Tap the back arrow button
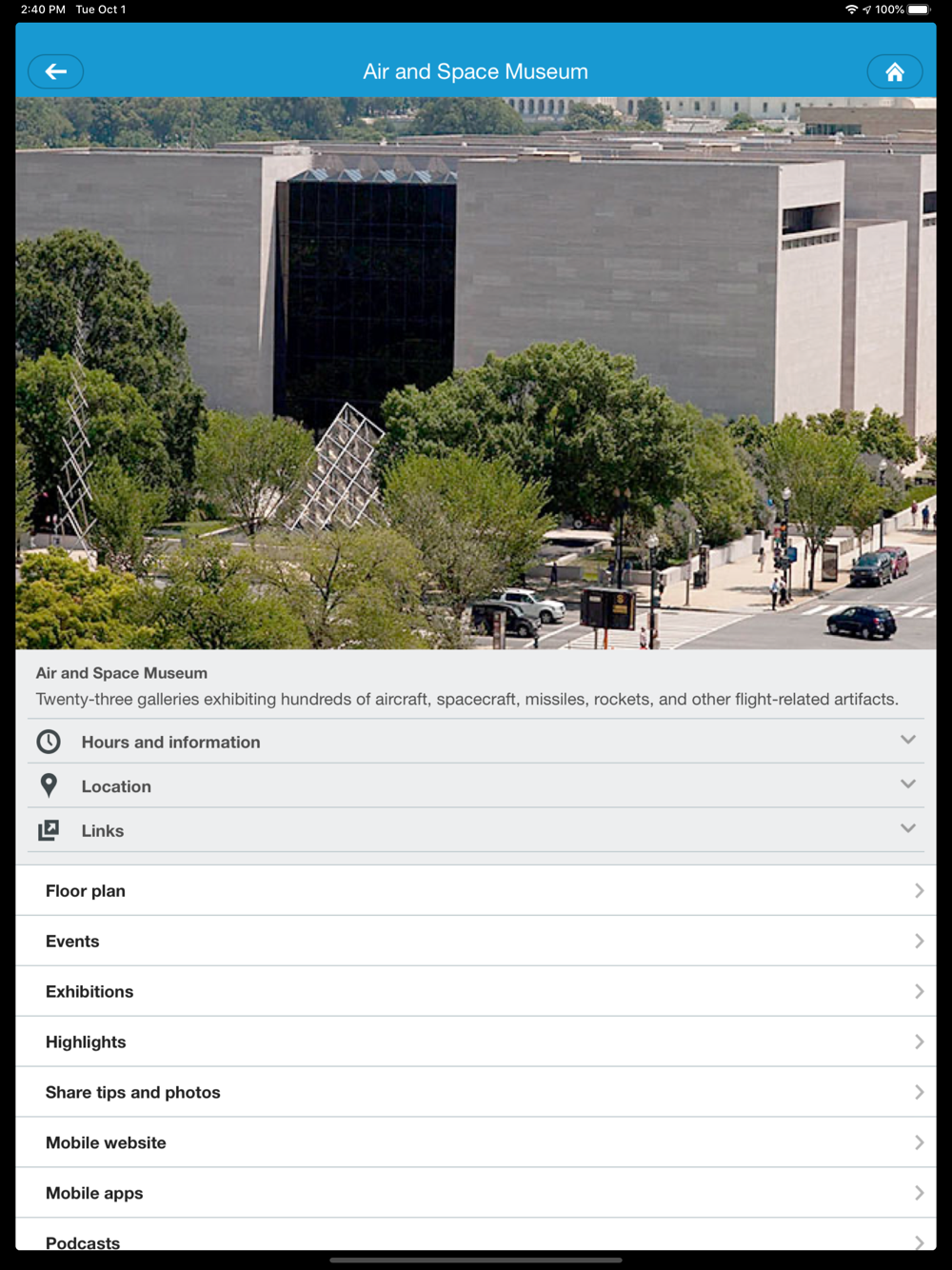 (55, 71)
